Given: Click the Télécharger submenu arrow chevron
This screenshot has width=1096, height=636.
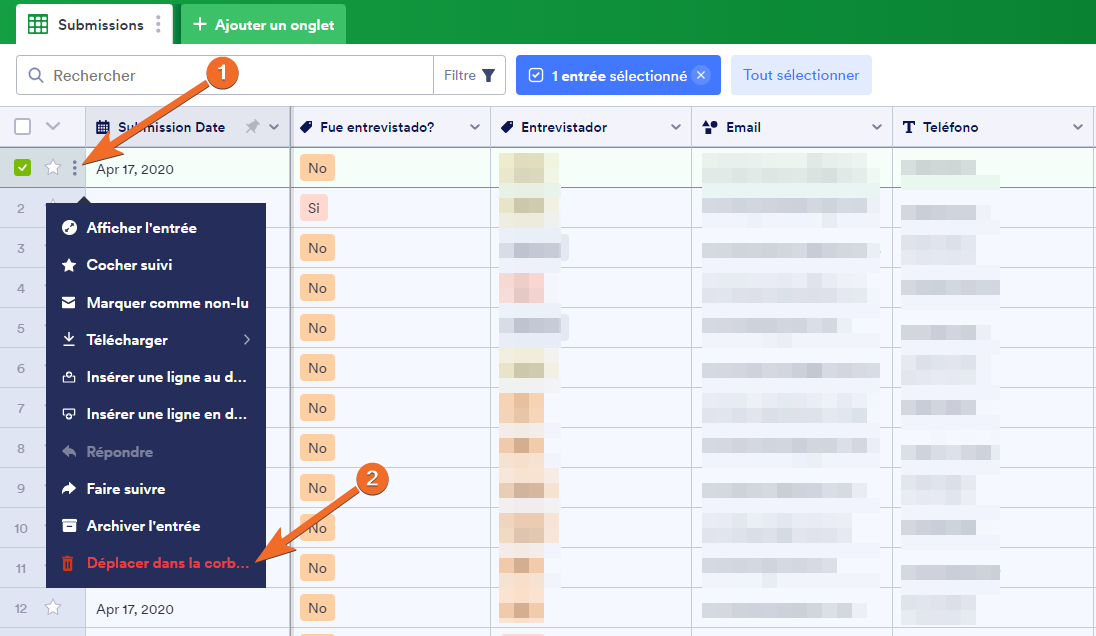Looking at the screenshot, I should point(247,340).
